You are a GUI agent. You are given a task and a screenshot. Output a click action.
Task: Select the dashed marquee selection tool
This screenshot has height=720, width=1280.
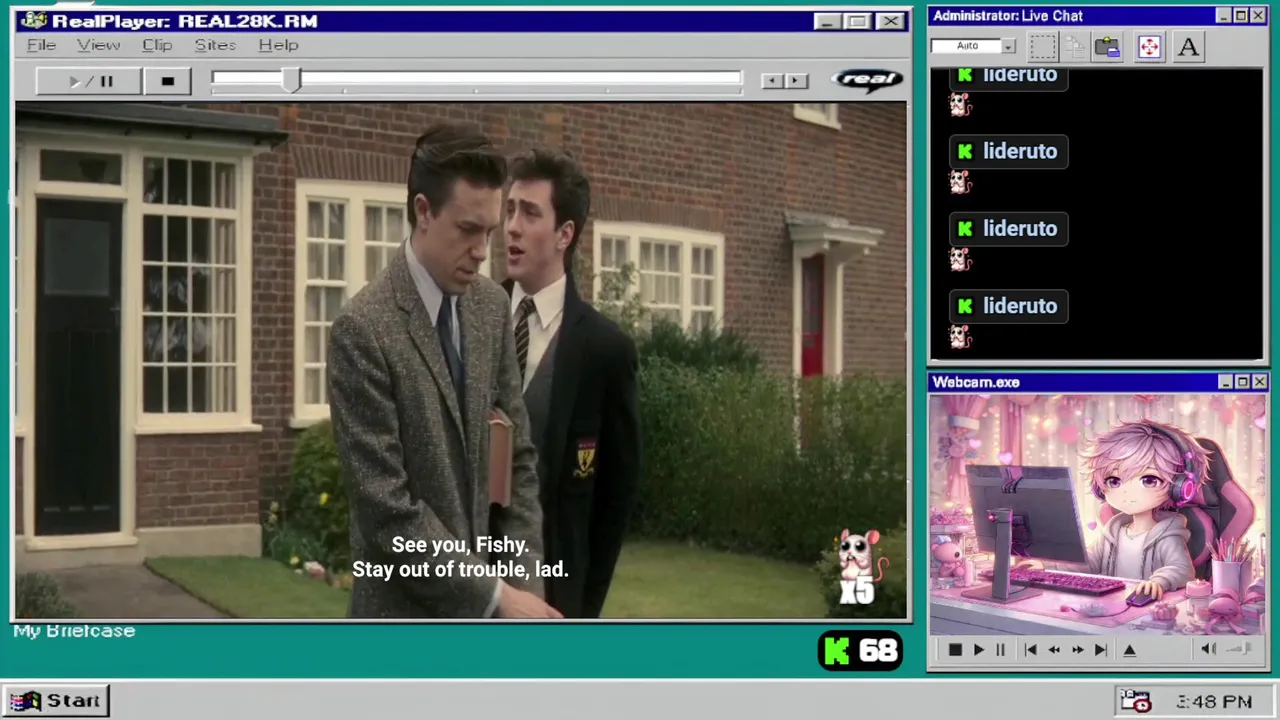(x=1043, y=46)
